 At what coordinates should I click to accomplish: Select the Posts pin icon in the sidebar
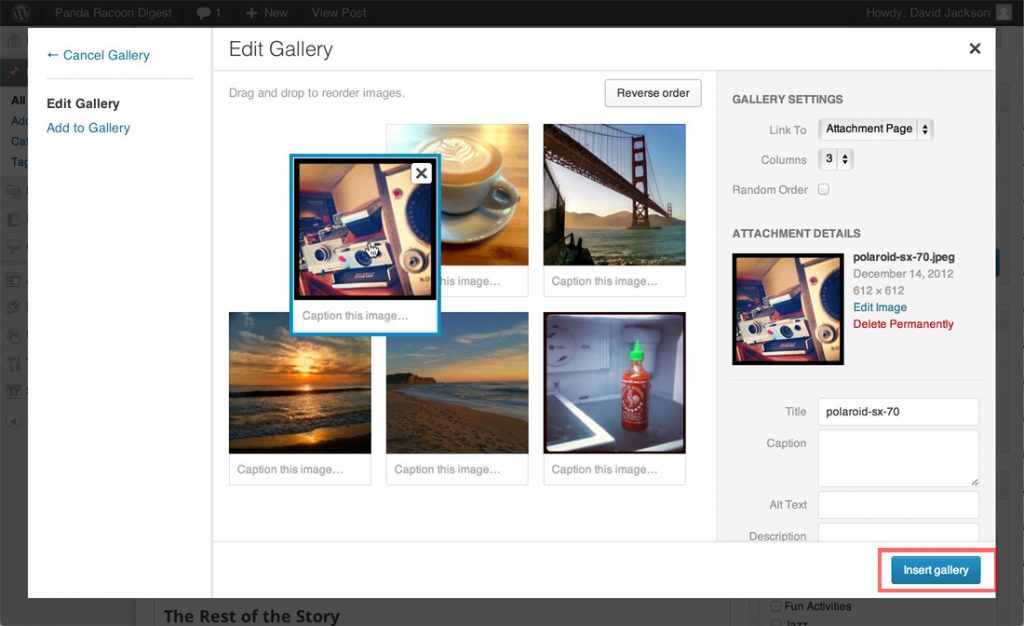(13, 72)
